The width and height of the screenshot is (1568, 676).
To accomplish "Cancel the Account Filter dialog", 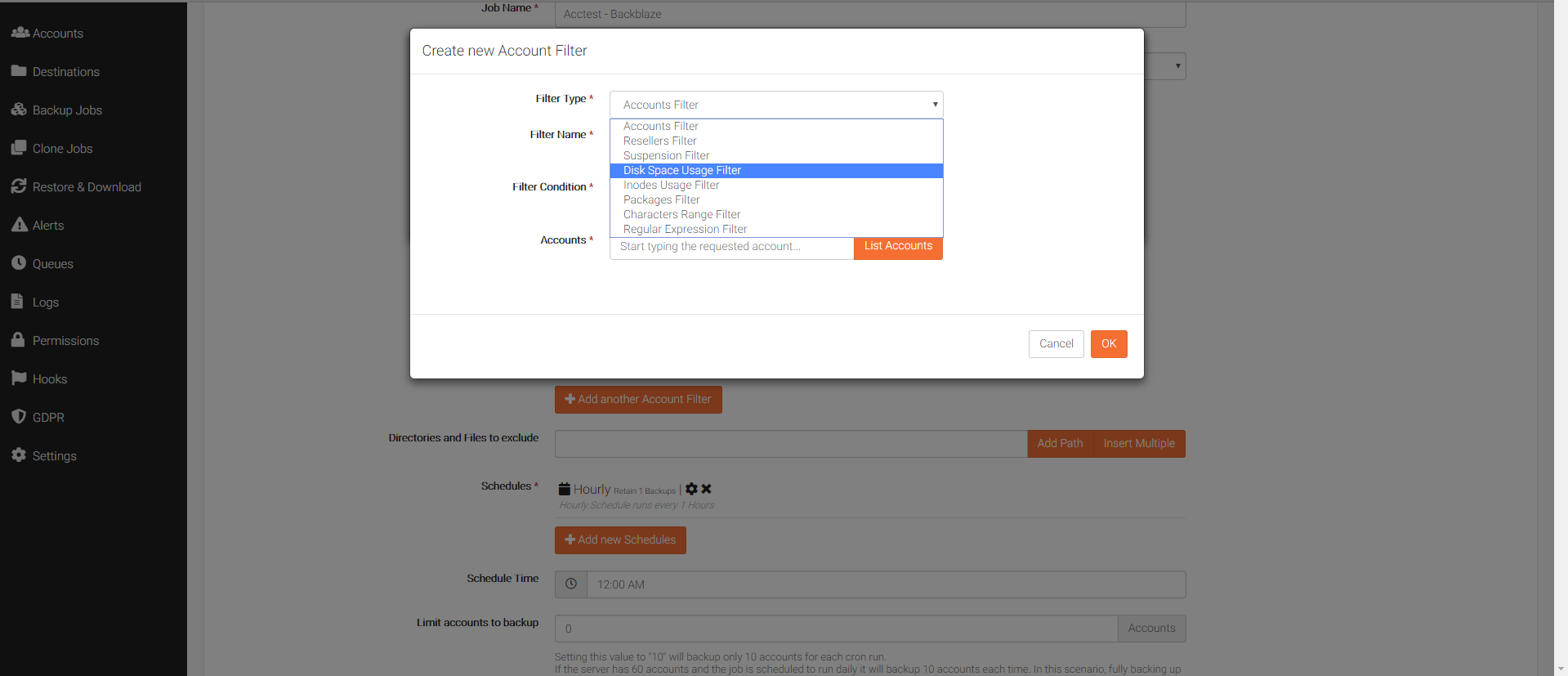I will pos(1056,344).
